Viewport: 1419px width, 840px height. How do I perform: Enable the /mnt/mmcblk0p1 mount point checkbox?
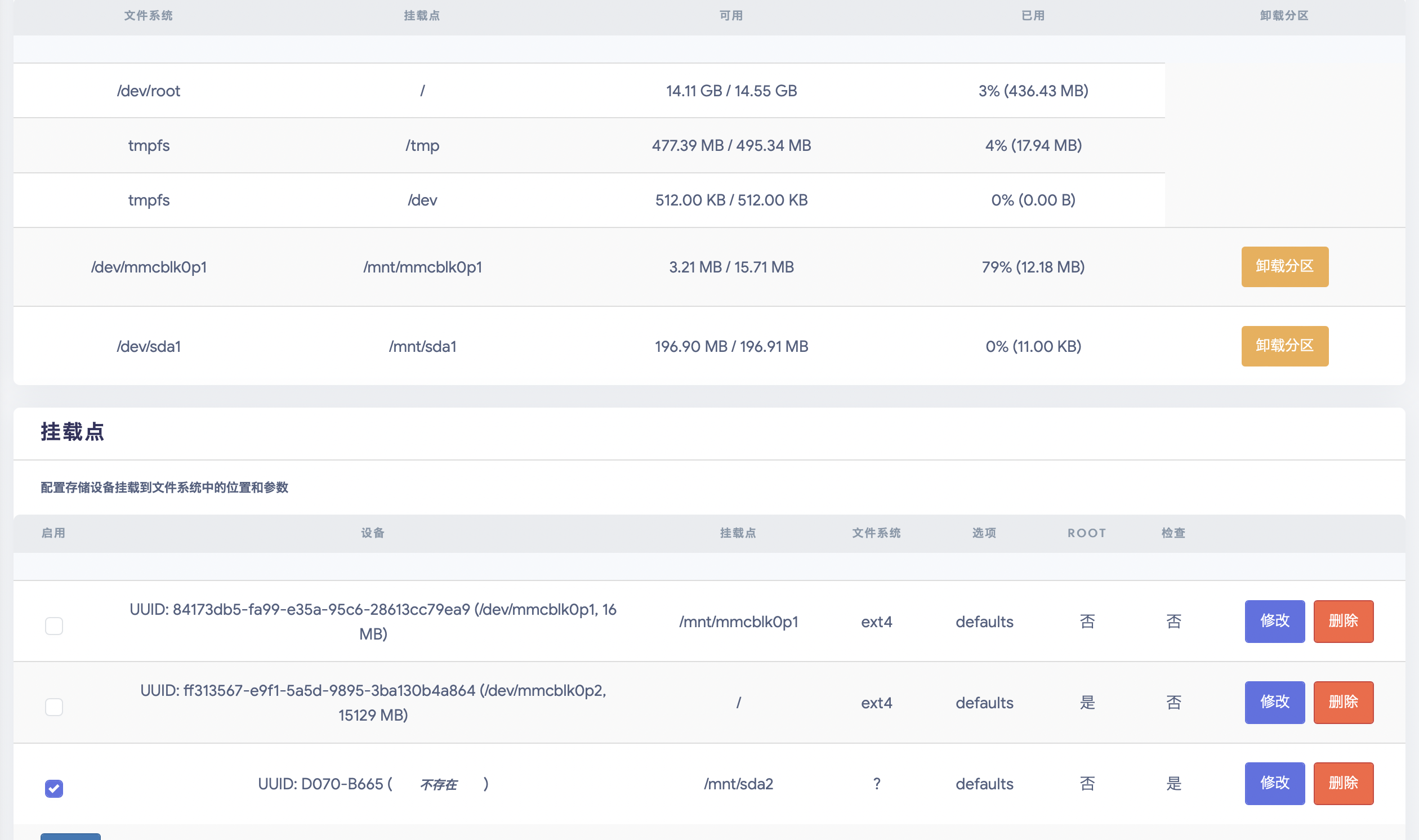pos(53,625)
